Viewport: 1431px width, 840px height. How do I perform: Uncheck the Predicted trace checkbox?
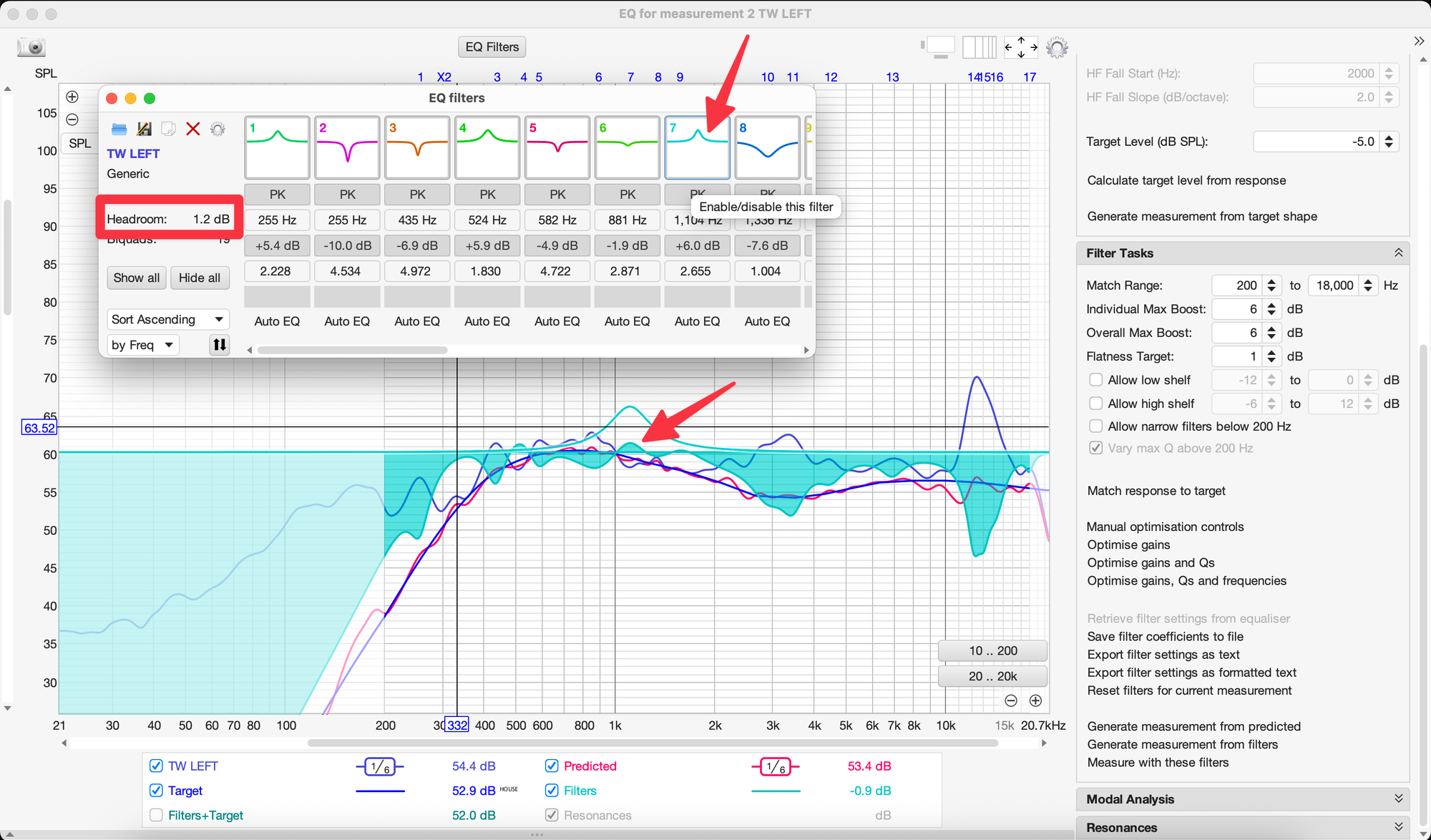(552, 766)
